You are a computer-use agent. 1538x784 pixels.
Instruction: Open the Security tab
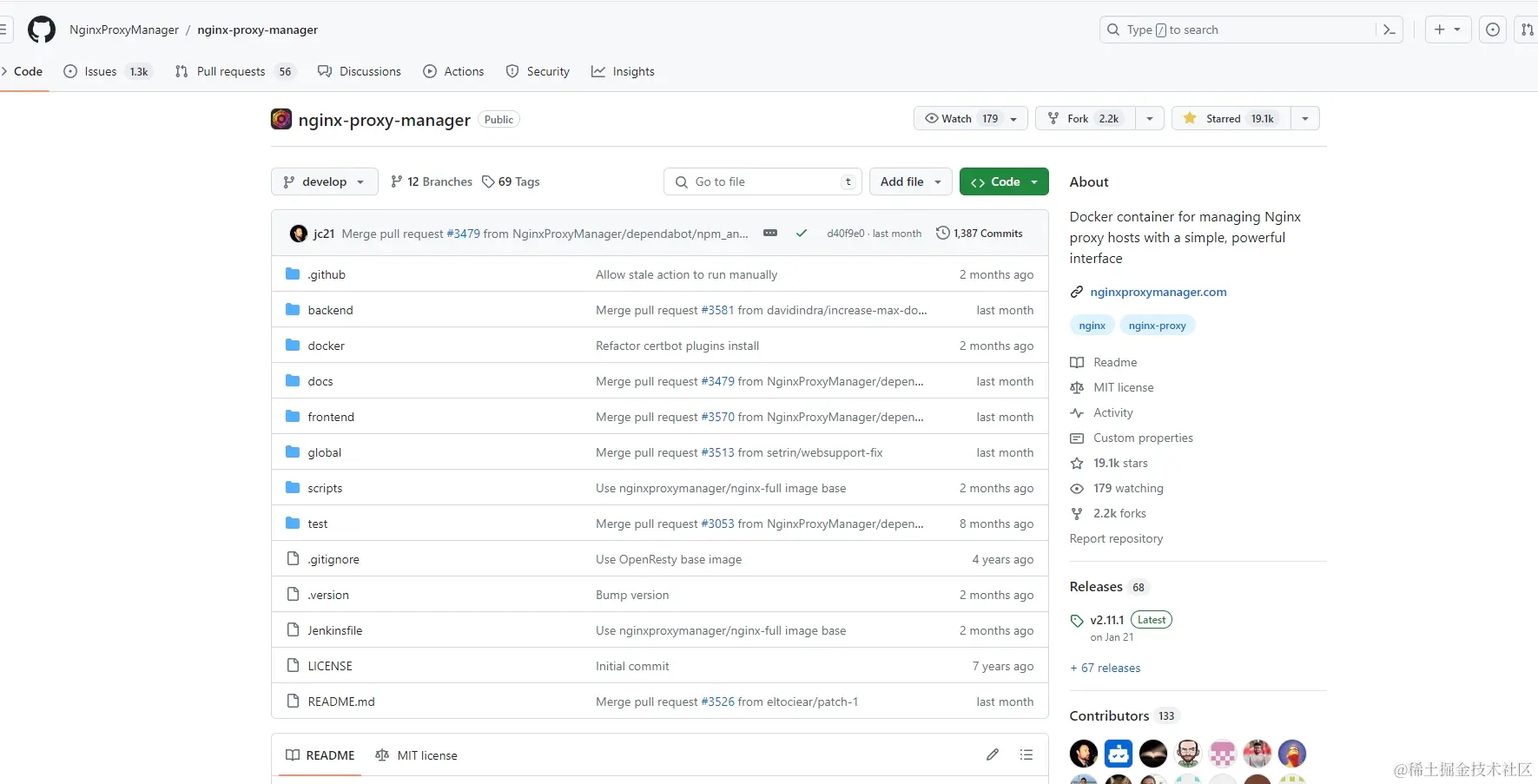tap(538, 71)
